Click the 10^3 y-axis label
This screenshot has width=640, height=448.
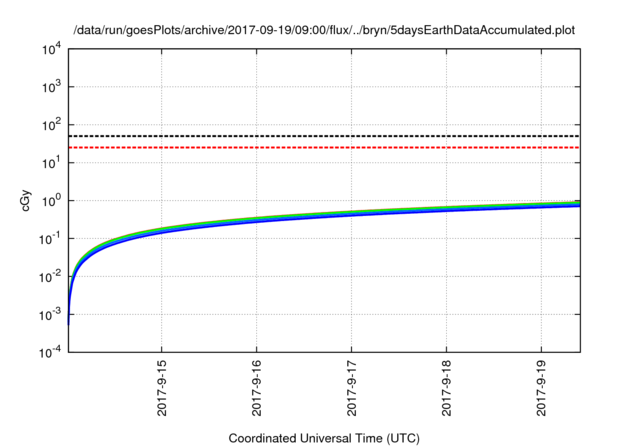coord(51,87)
